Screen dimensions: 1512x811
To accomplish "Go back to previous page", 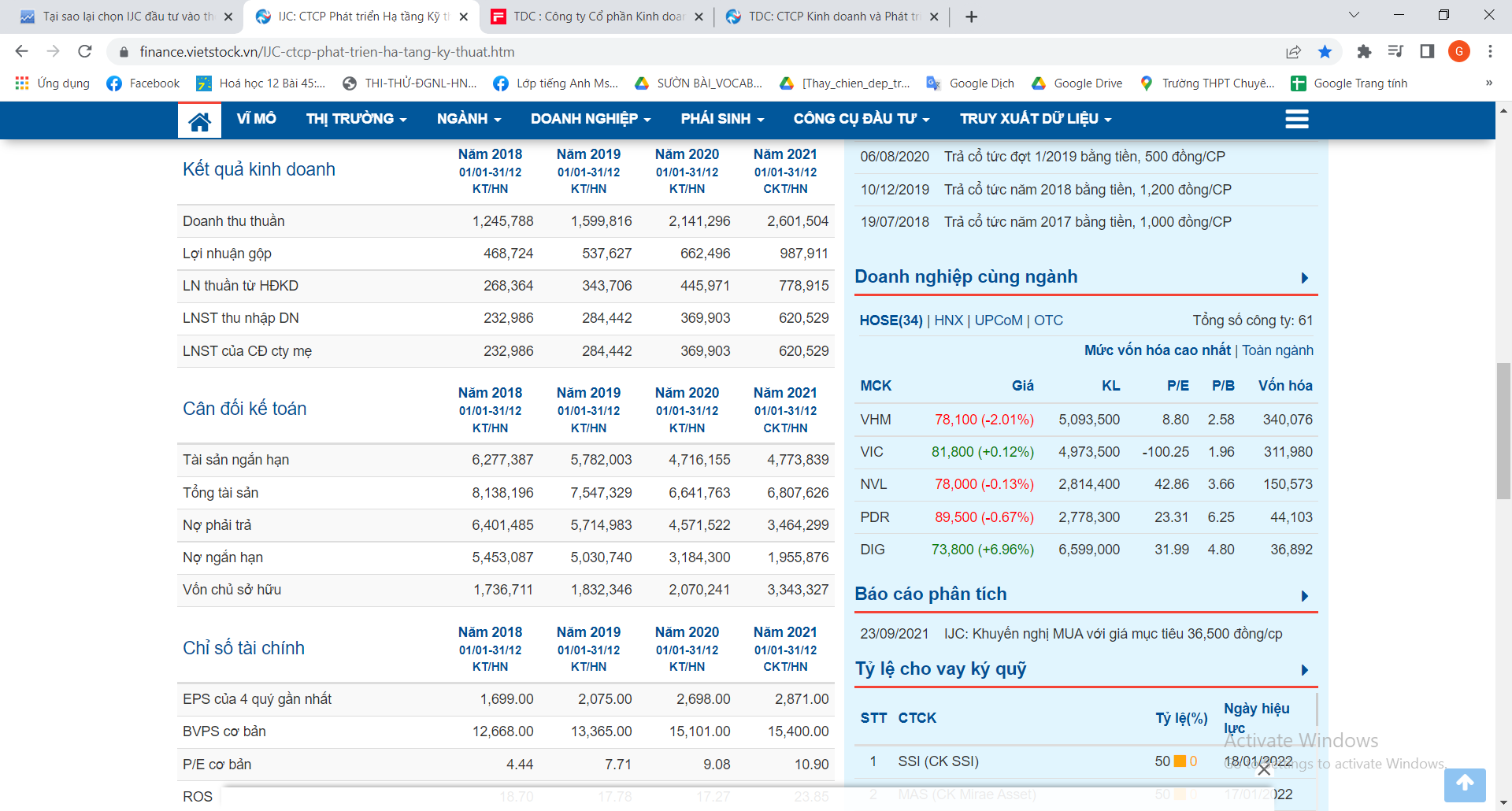I will 21,52.
